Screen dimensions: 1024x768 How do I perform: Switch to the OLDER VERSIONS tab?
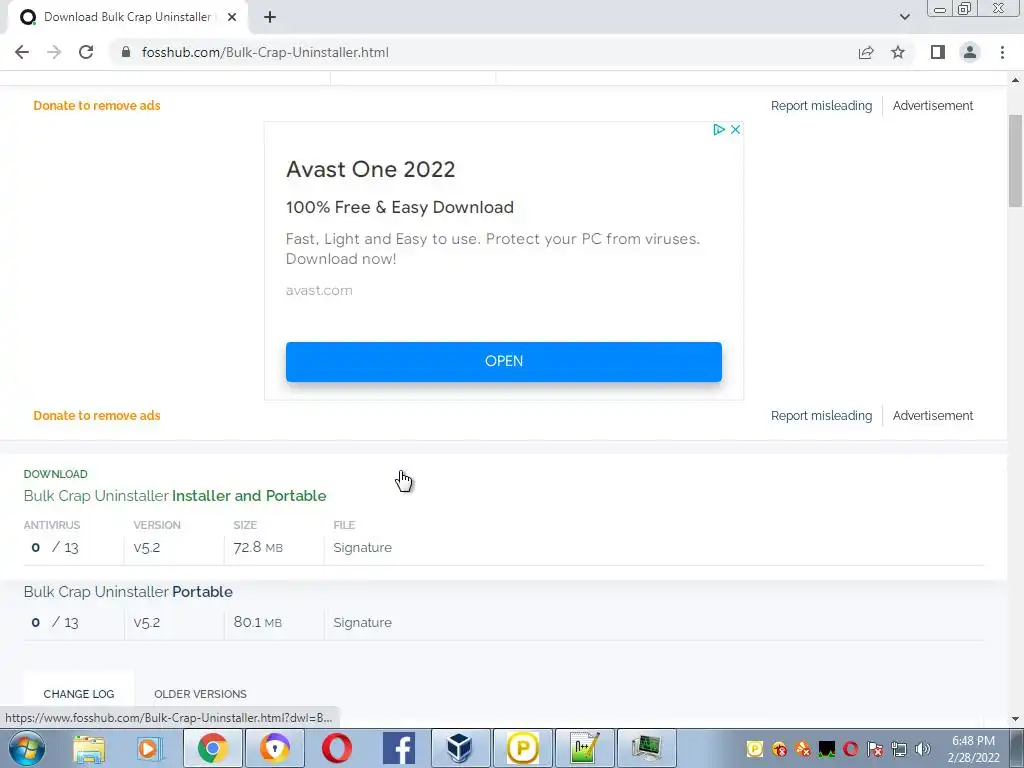tap(200, 694)
